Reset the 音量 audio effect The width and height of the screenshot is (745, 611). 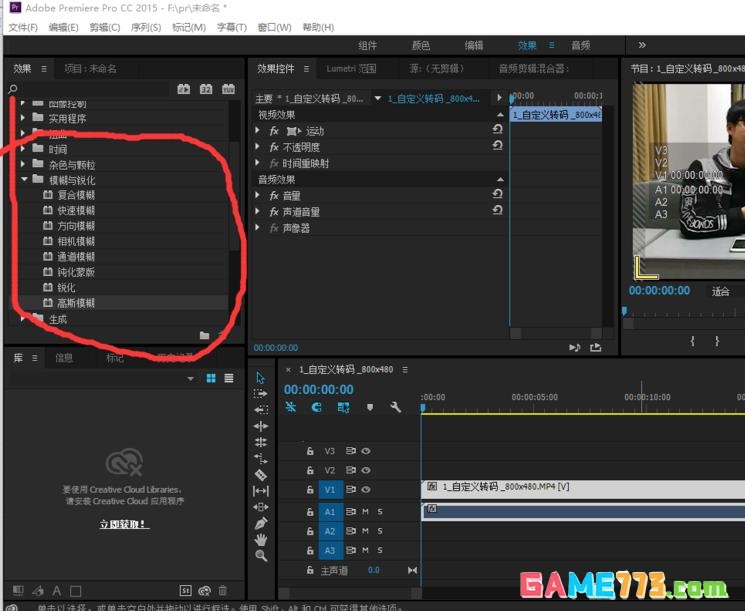click(x=497, y=194)
